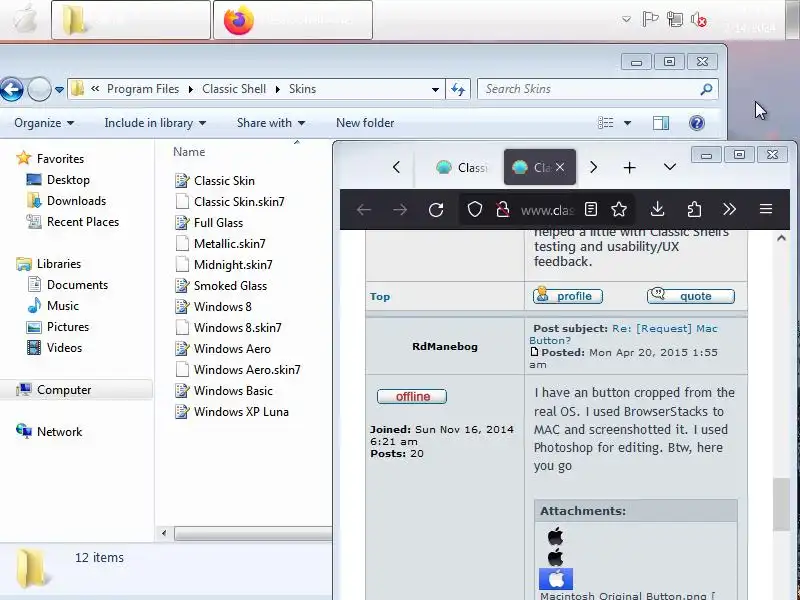Reload the Firefox page

436,210
